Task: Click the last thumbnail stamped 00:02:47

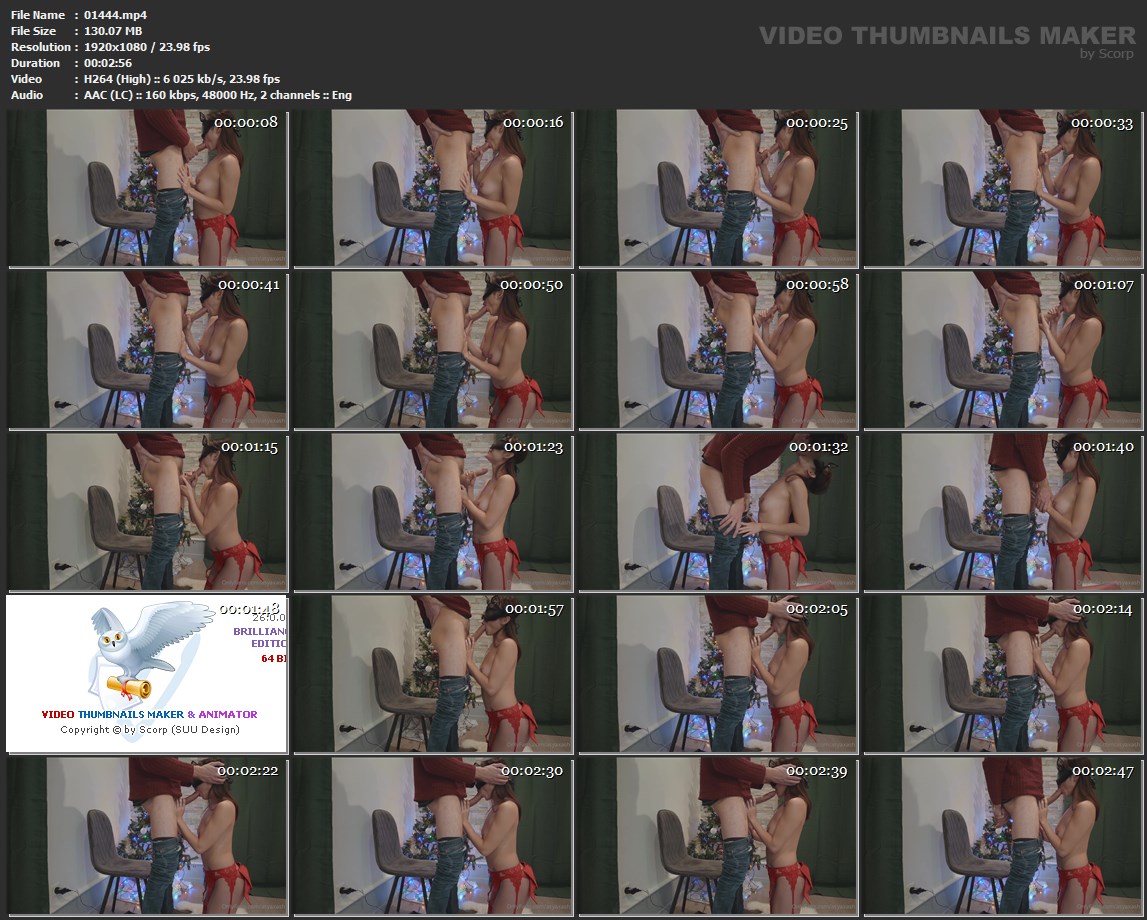Action: click(x=1002, y=836)
